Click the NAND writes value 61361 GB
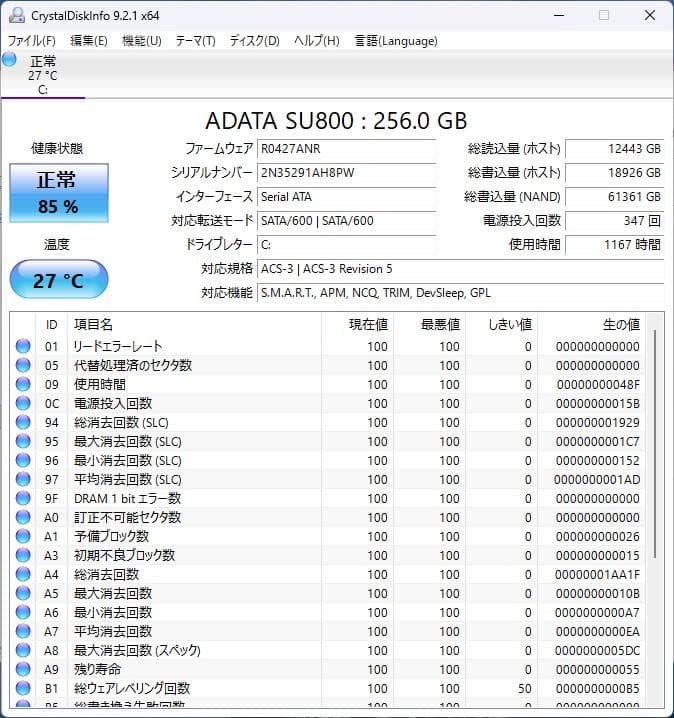674x718 pixels. (614, 197)
